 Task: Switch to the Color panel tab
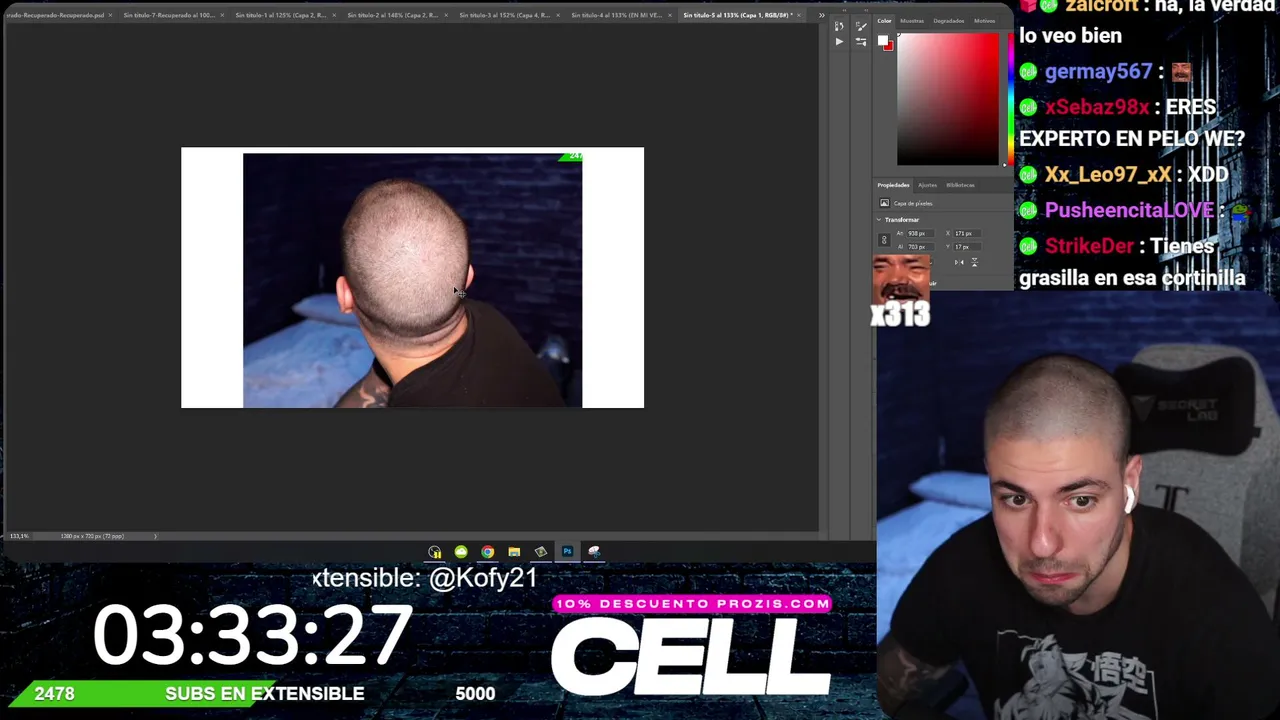(884, 21)
